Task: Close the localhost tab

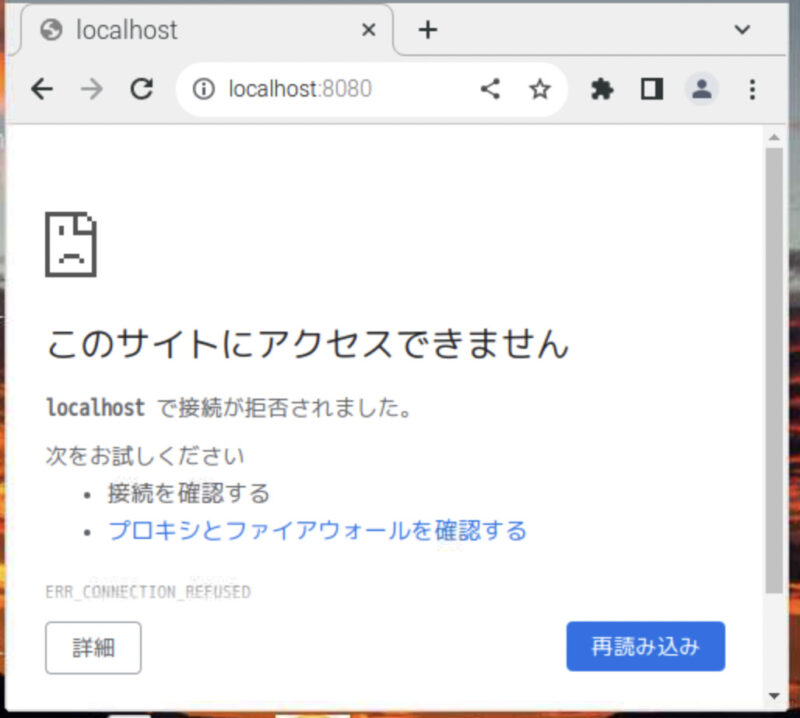Action: [x=368, y=30]
